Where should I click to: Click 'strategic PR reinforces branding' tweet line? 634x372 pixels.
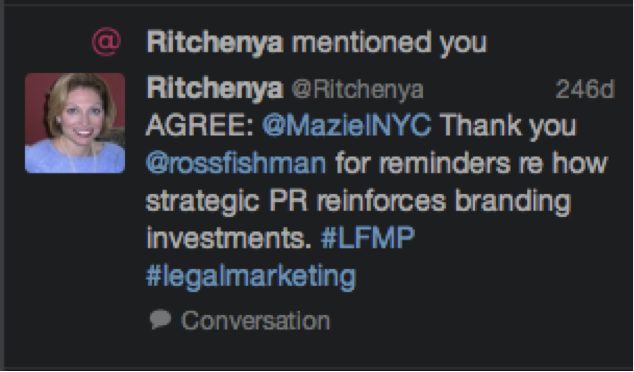pyautogui.click(x=358, y=201)
